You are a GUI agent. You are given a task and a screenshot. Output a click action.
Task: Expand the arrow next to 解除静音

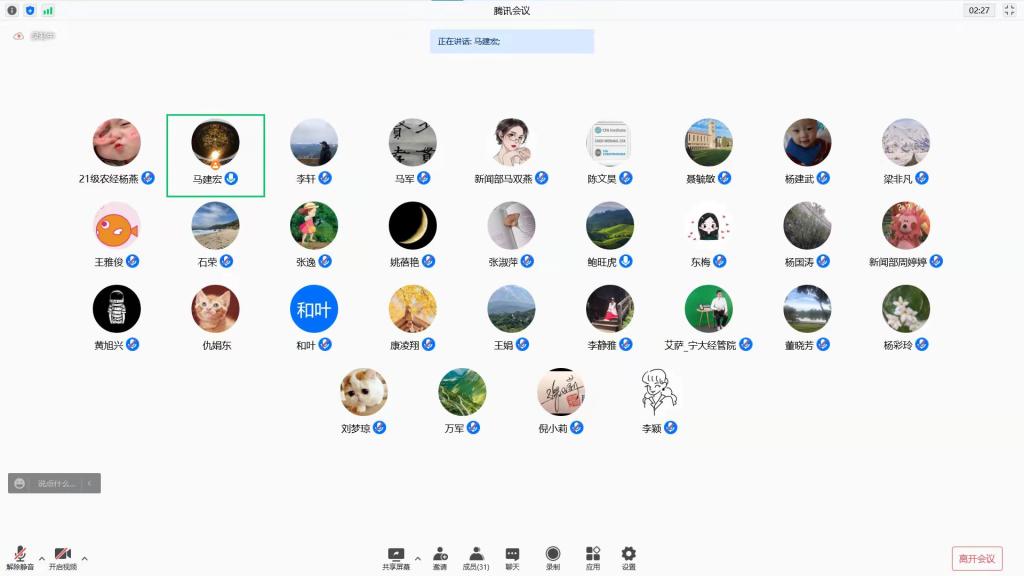click(42, 558)
